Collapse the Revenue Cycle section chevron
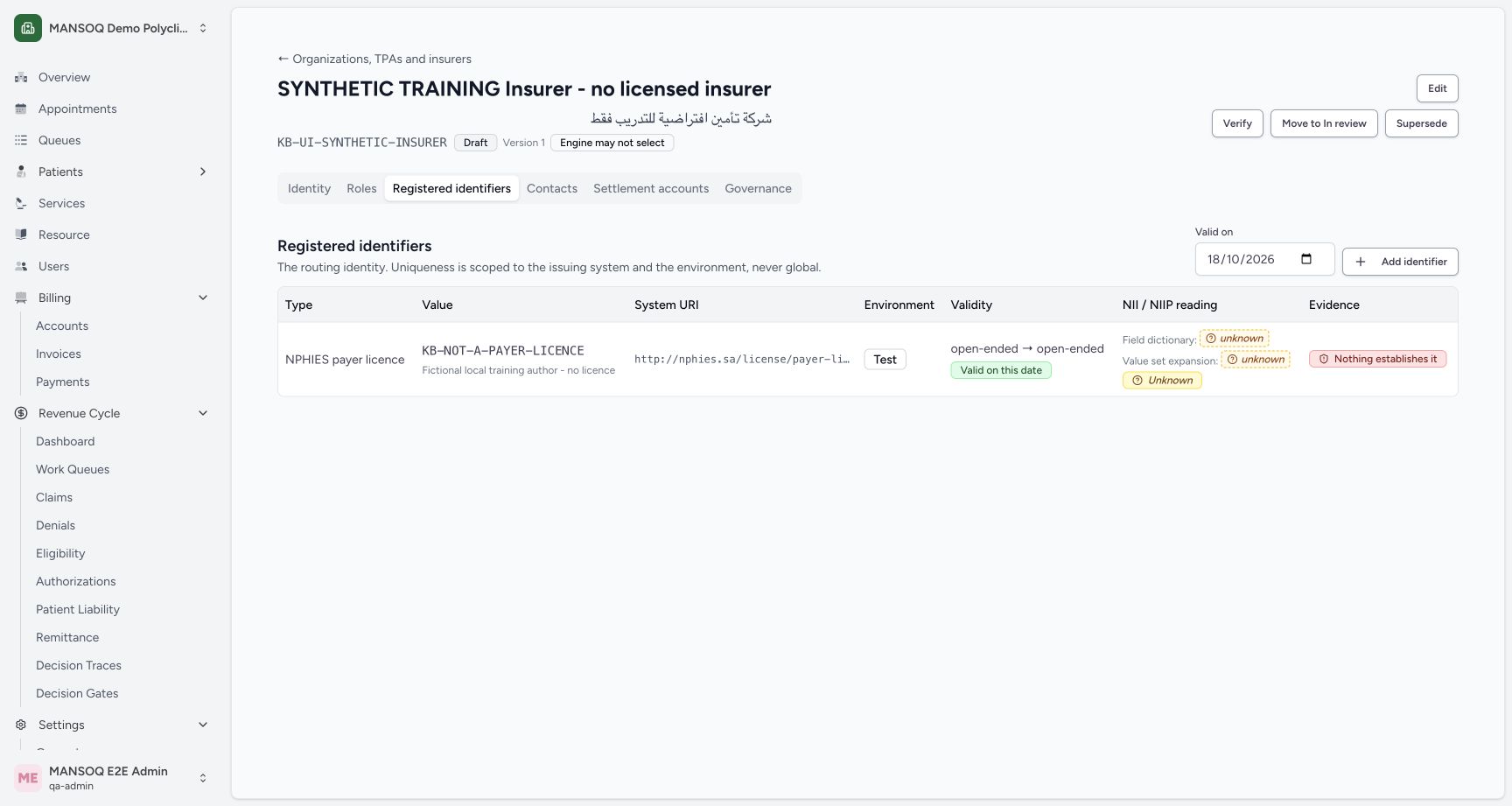Screen dimensions: 1512x806 tap(203, 414)
